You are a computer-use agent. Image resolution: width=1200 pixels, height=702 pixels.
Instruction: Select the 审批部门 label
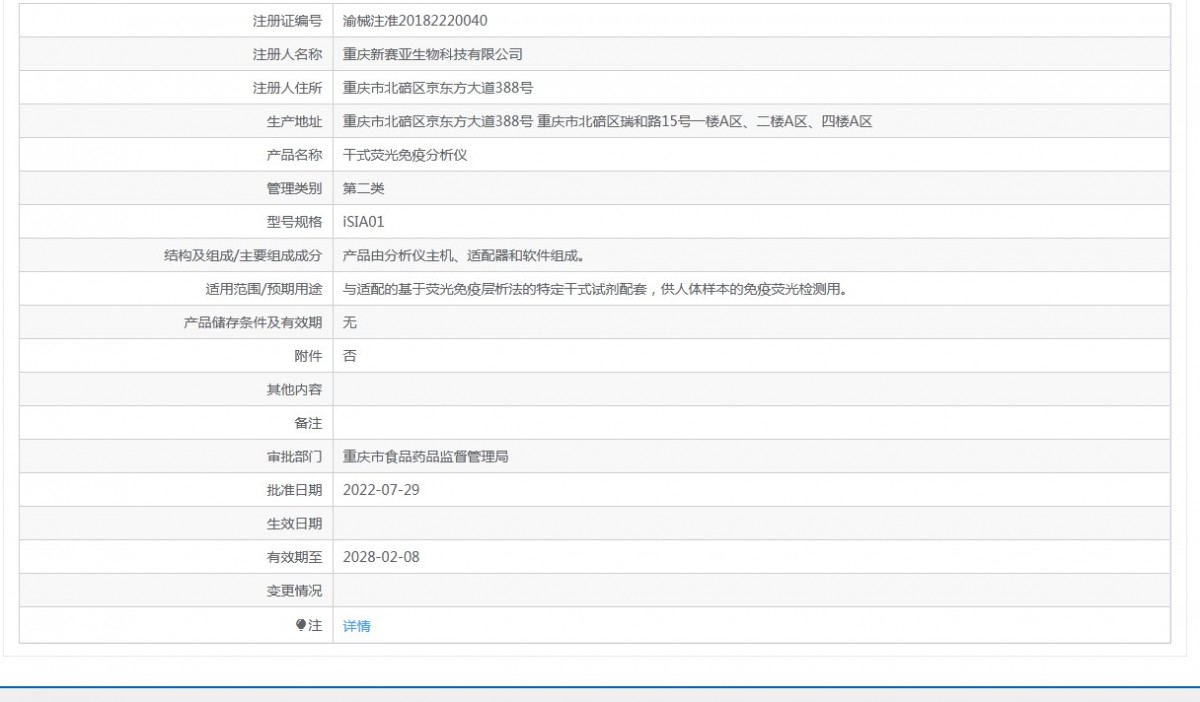294,457
